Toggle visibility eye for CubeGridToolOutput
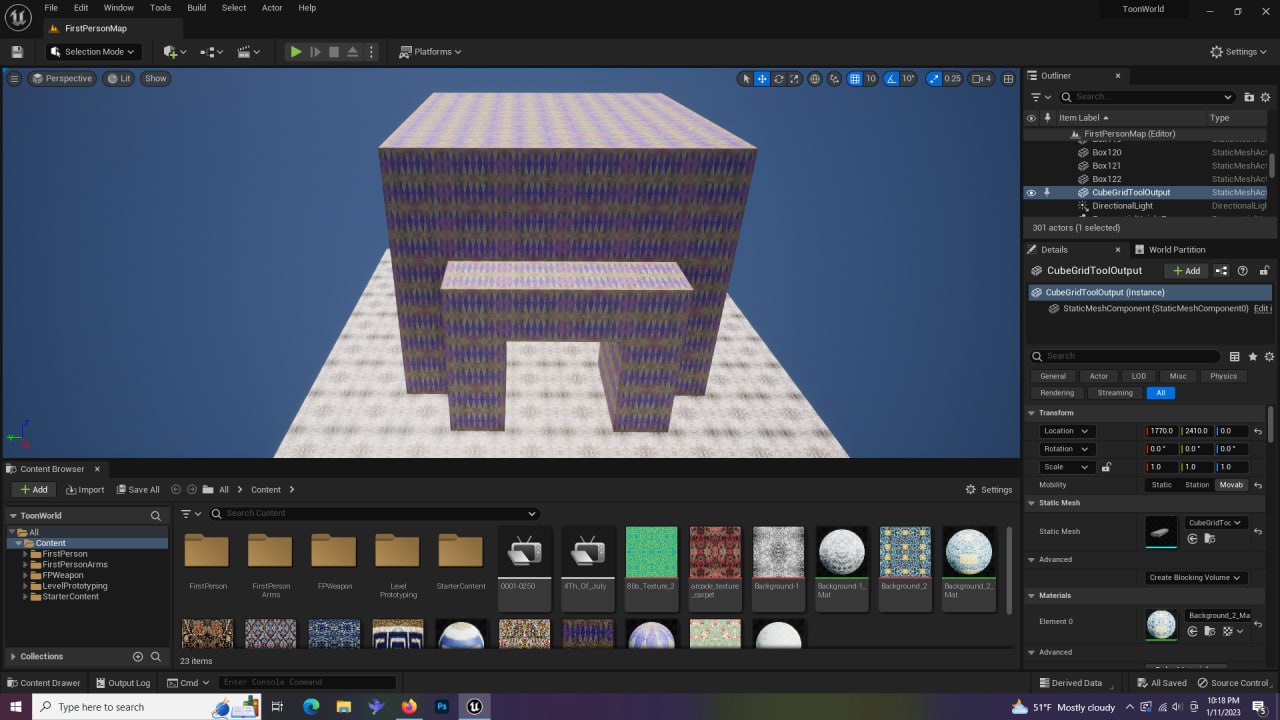This screenshot has height=720, width=1280. coord(1031,193)
